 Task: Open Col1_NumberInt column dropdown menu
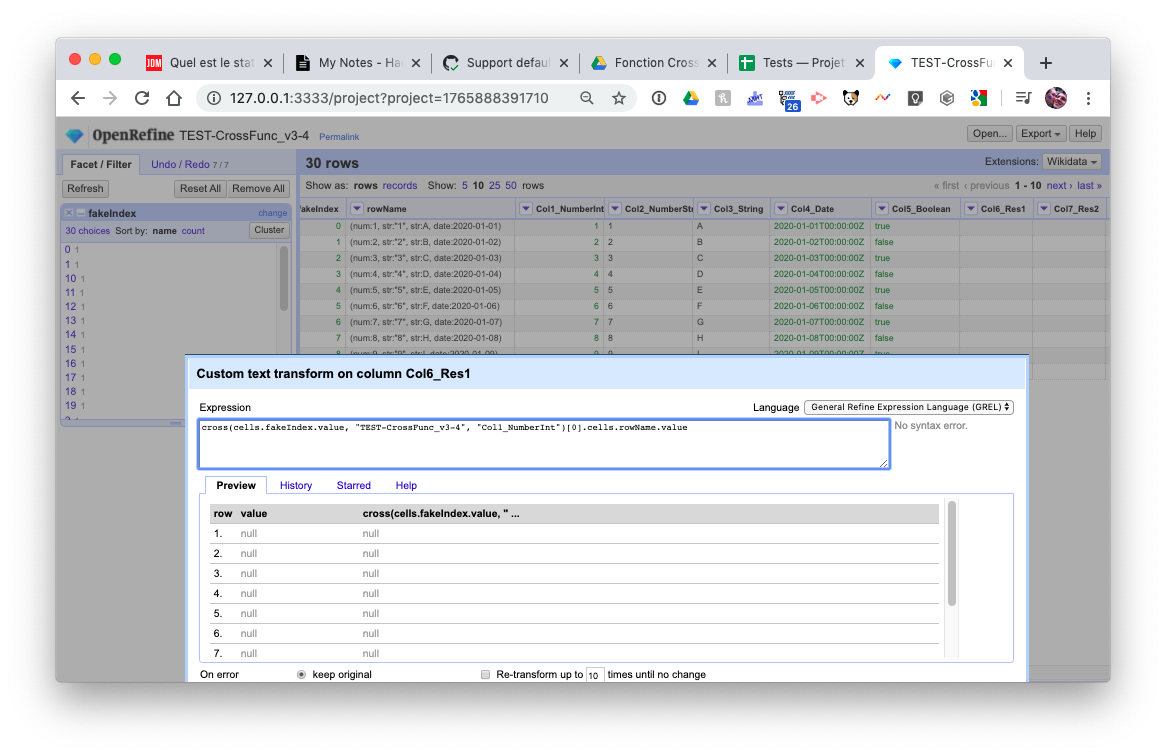[x=526, y=209]
